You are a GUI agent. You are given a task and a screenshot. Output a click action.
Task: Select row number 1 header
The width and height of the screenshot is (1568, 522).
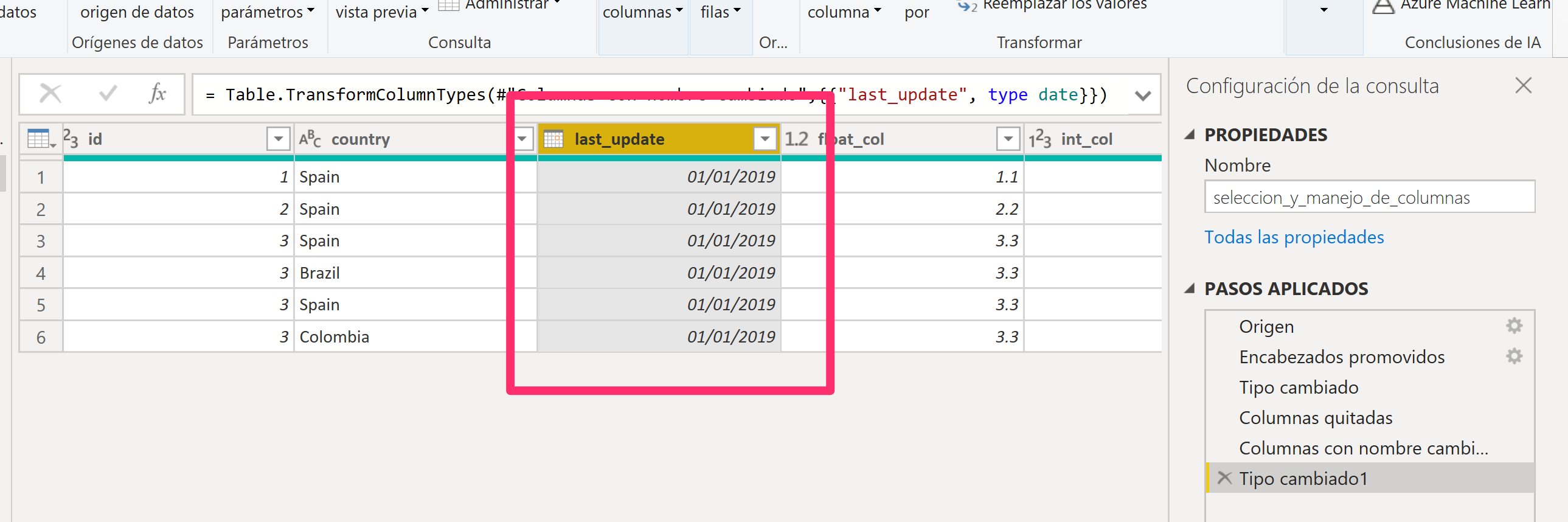(41, 177)
